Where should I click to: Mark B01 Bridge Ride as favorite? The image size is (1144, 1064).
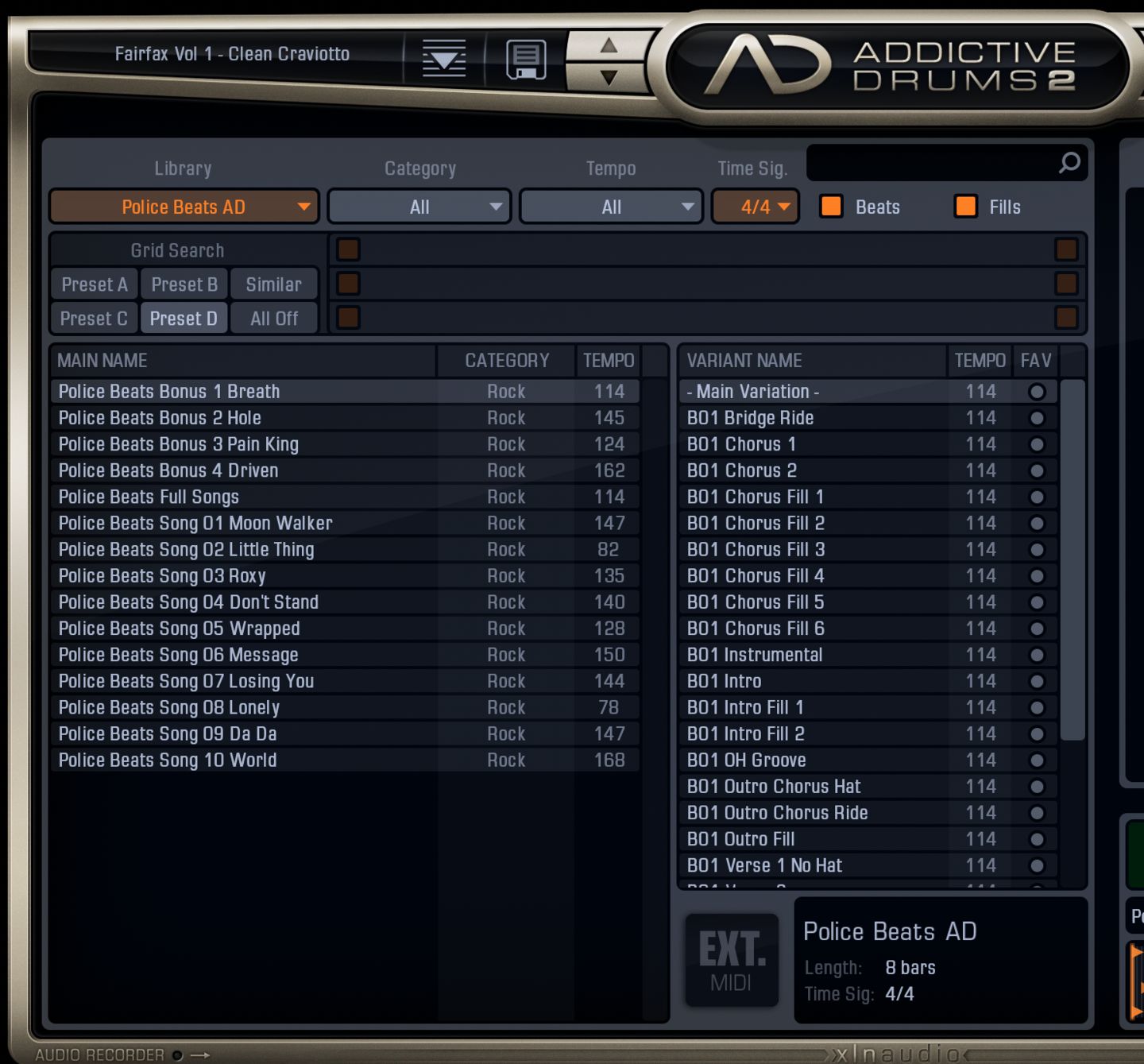1037,418
